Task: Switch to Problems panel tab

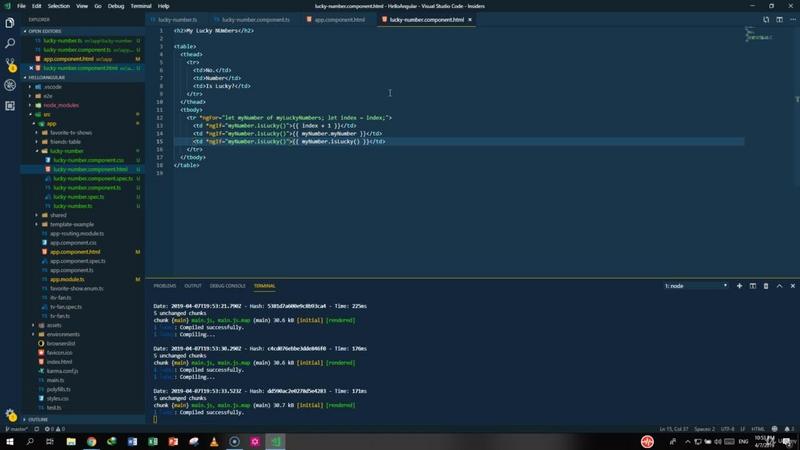Action: click(165, 286)
